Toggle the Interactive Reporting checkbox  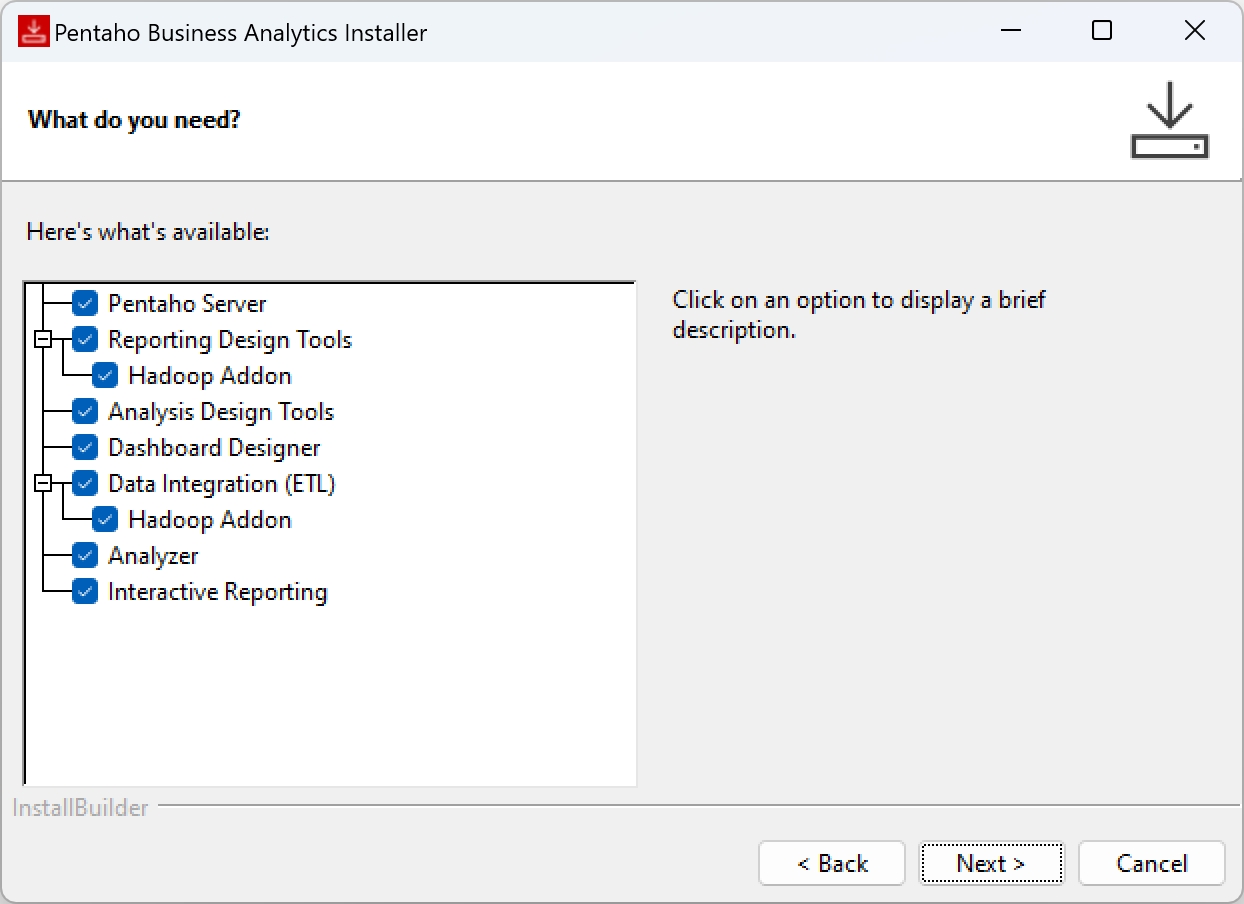click(x=85, y=592)
